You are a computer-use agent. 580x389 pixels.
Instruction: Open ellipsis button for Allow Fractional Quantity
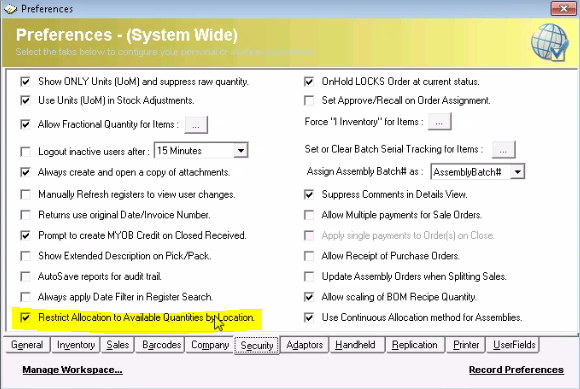196,125
